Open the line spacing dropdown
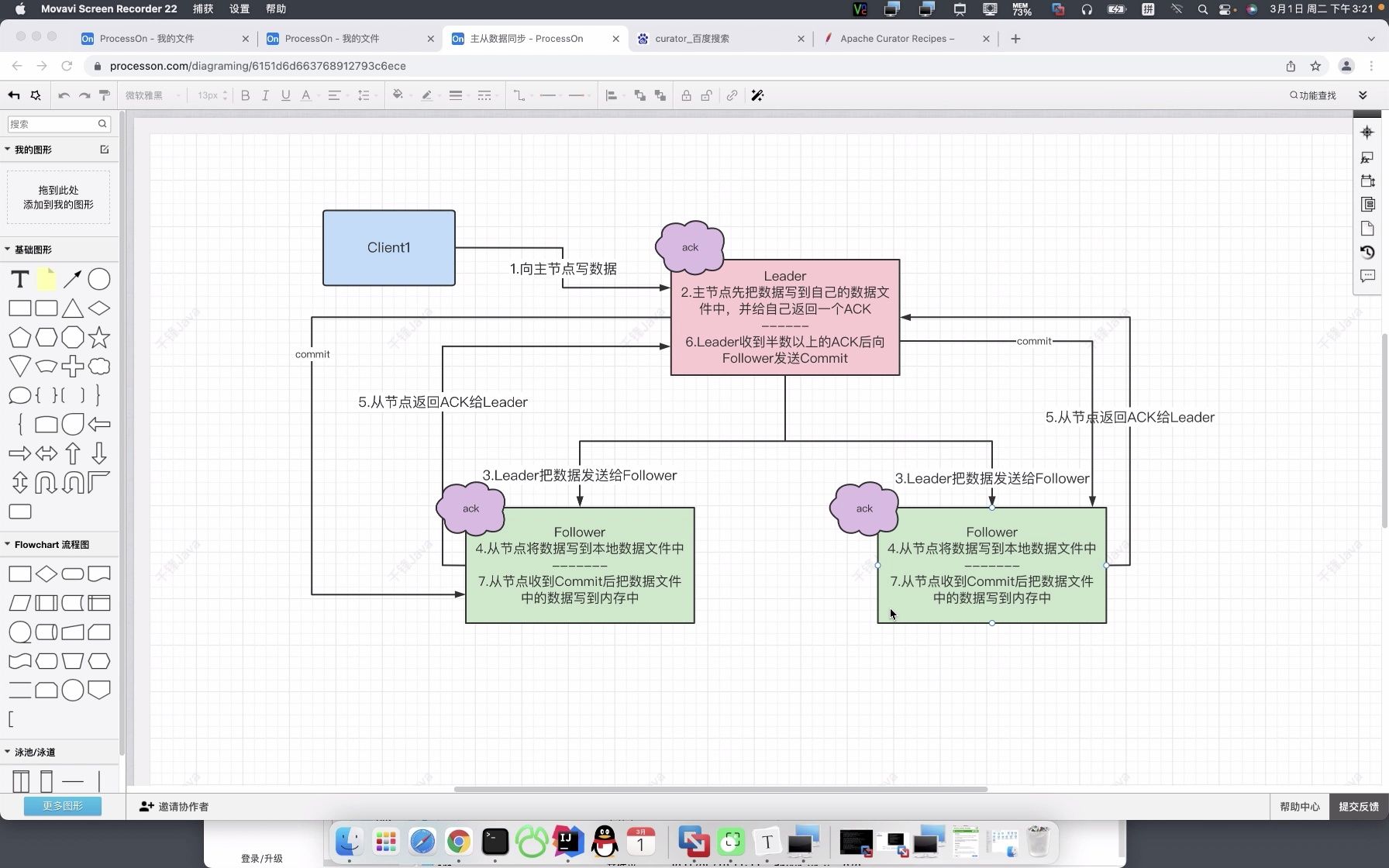Image resolution: width=1389 pixels, height=868 pixels. point(366,95)
